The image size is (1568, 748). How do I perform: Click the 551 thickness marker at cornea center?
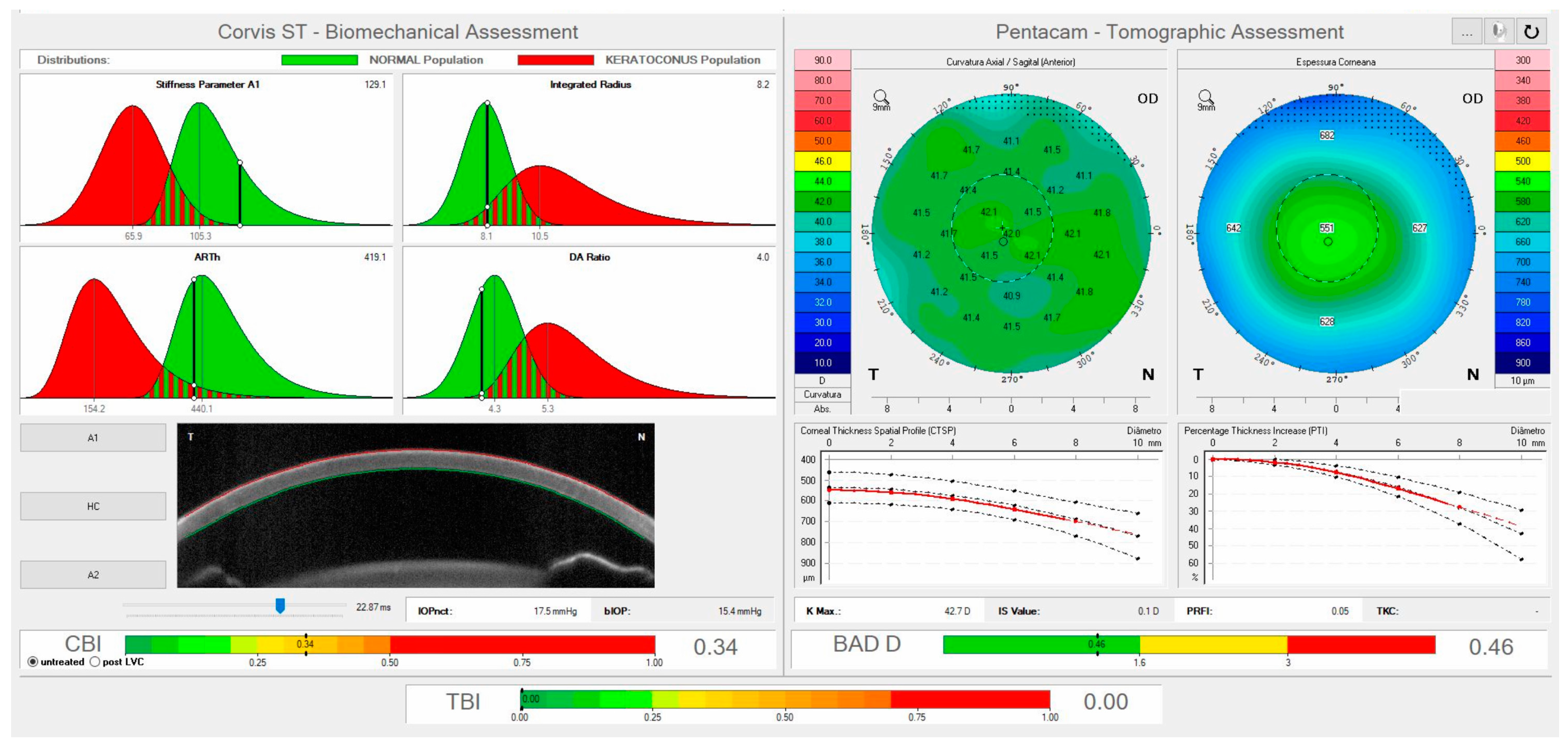[1326, 228]
